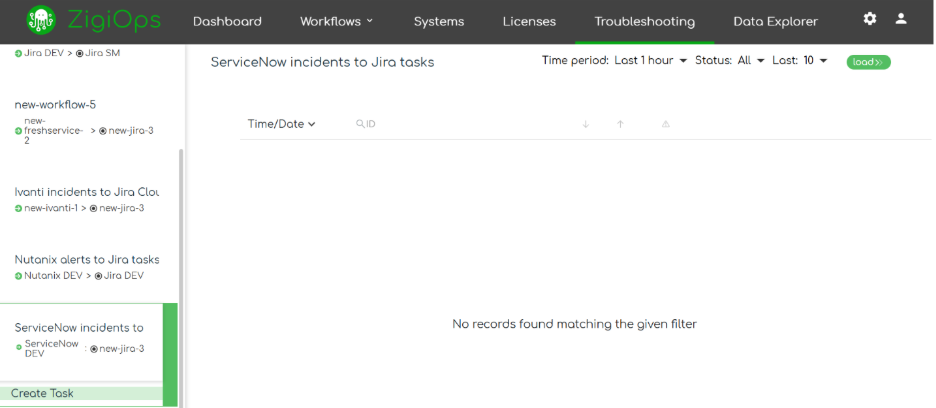Click the target icon beside Jira DEV

98,276
